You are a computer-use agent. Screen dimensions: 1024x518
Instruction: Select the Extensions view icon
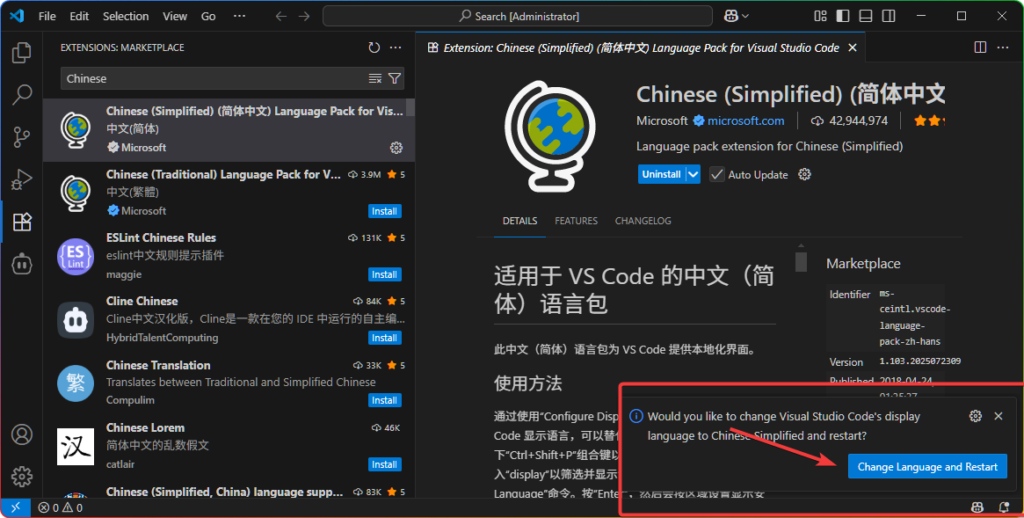(x=22, y=222)
